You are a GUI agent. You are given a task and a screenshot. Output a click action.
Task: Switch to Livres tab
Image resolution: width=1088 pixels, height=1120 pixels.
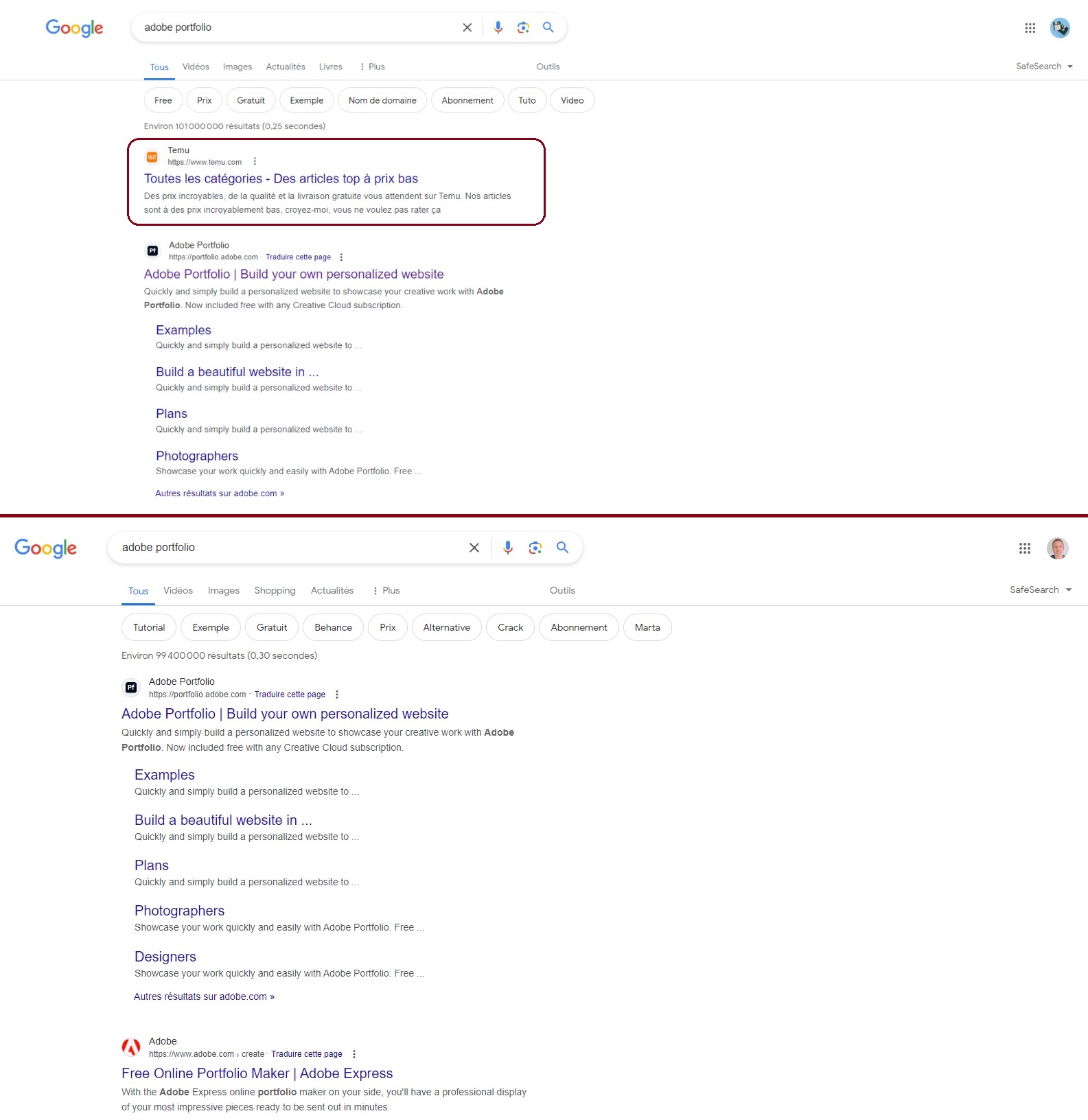[331, 67]
